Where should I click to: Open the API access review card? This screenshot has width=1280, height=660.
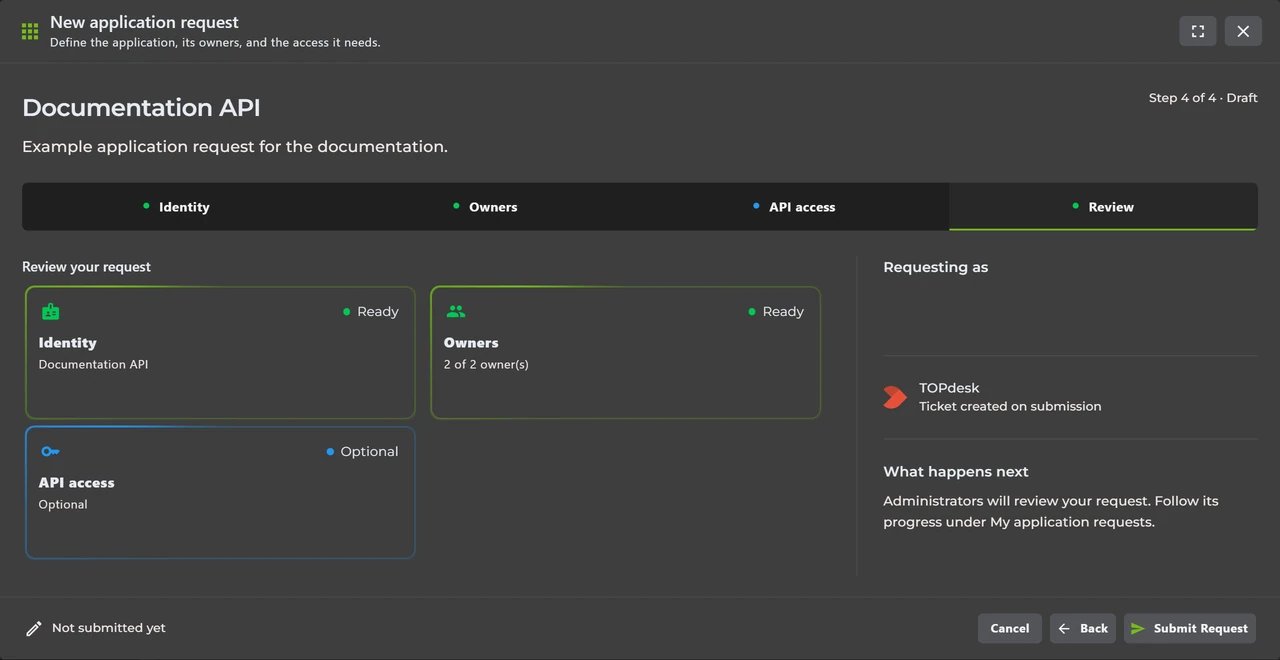[220, 493]
